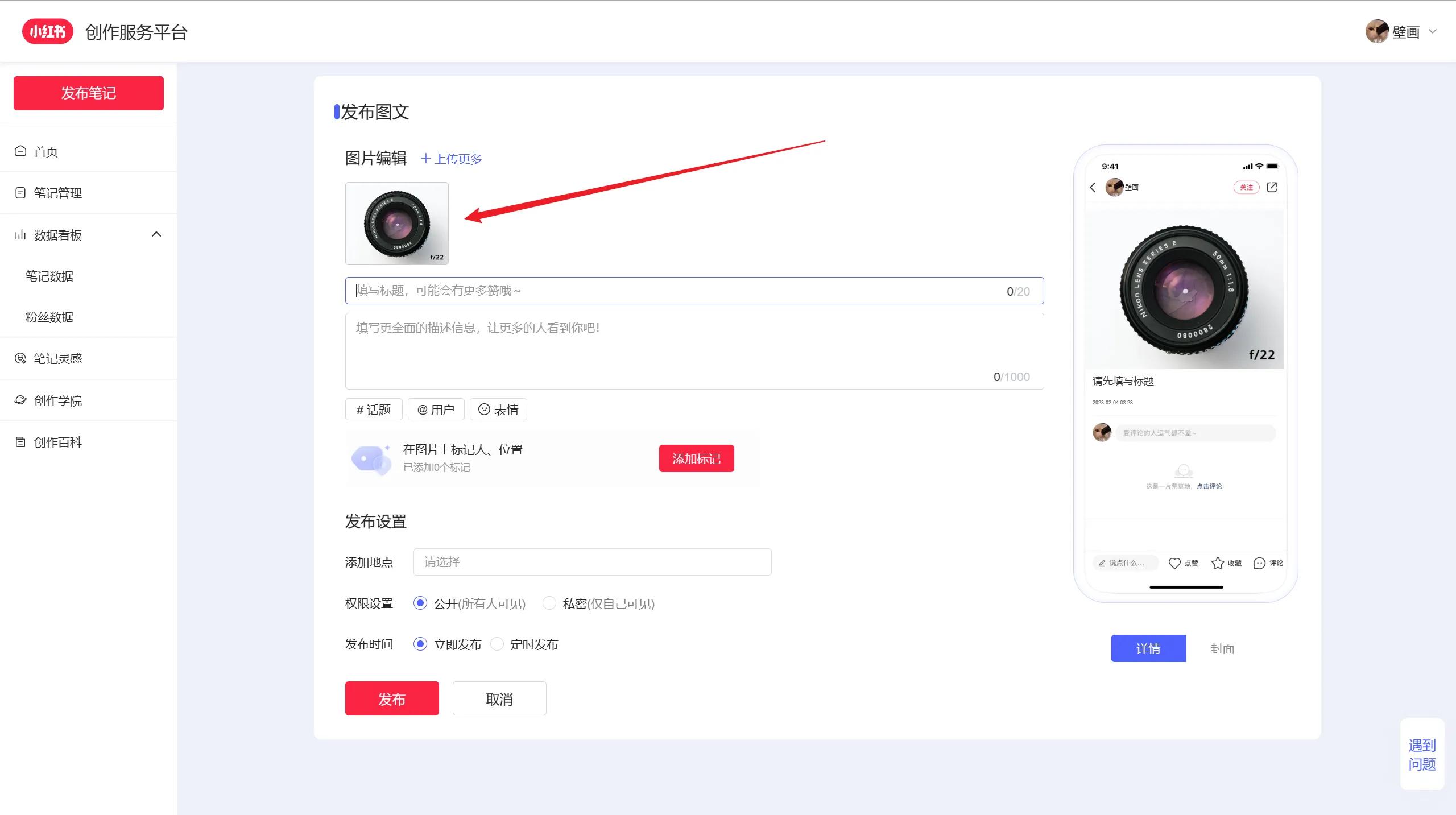
Task: Click 发布 to publish the note
Action: pyautogui.click(x=391, y=698)
